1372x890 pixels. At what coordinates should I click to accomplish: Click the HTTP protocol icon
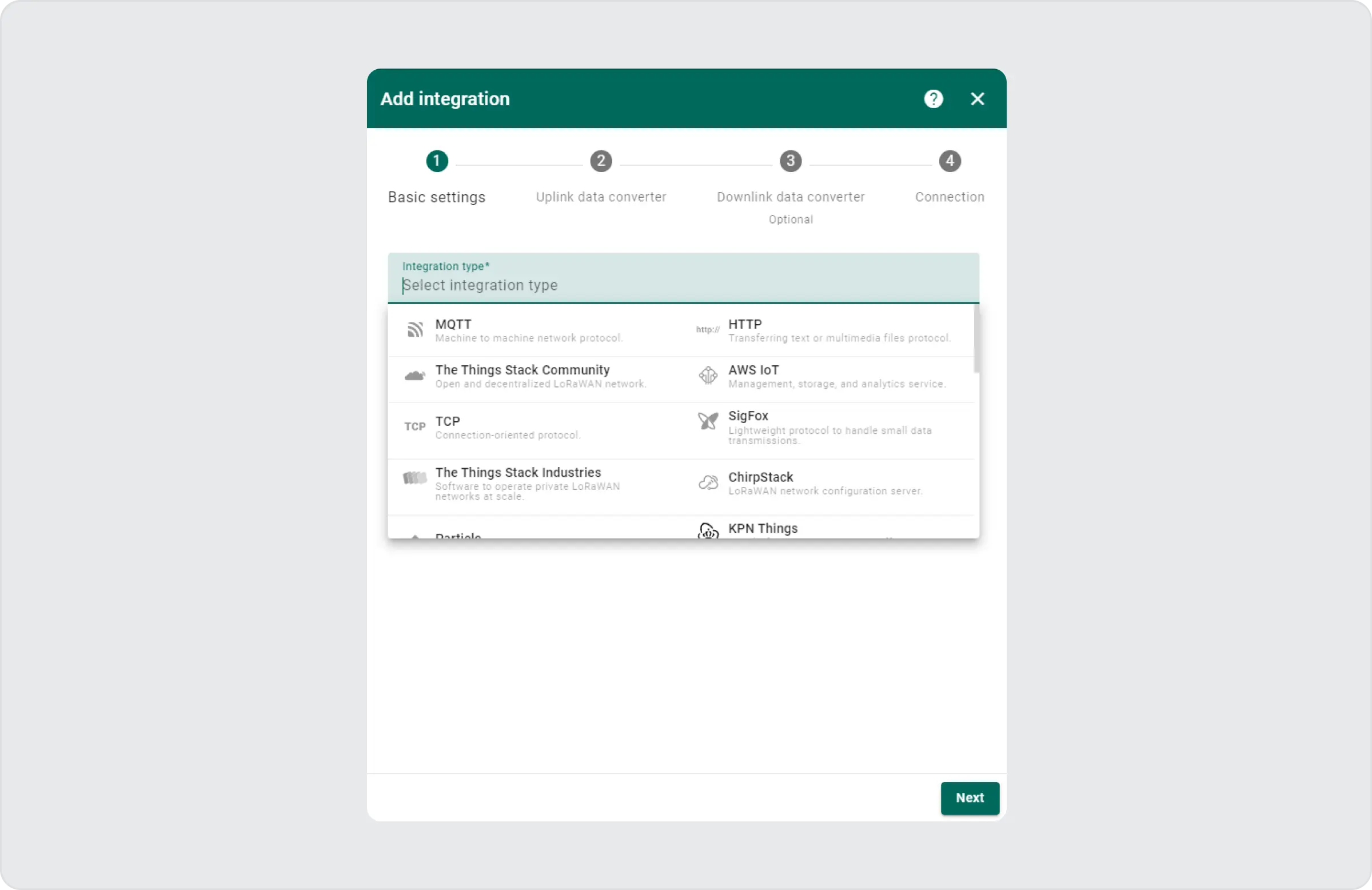[707, 330]
